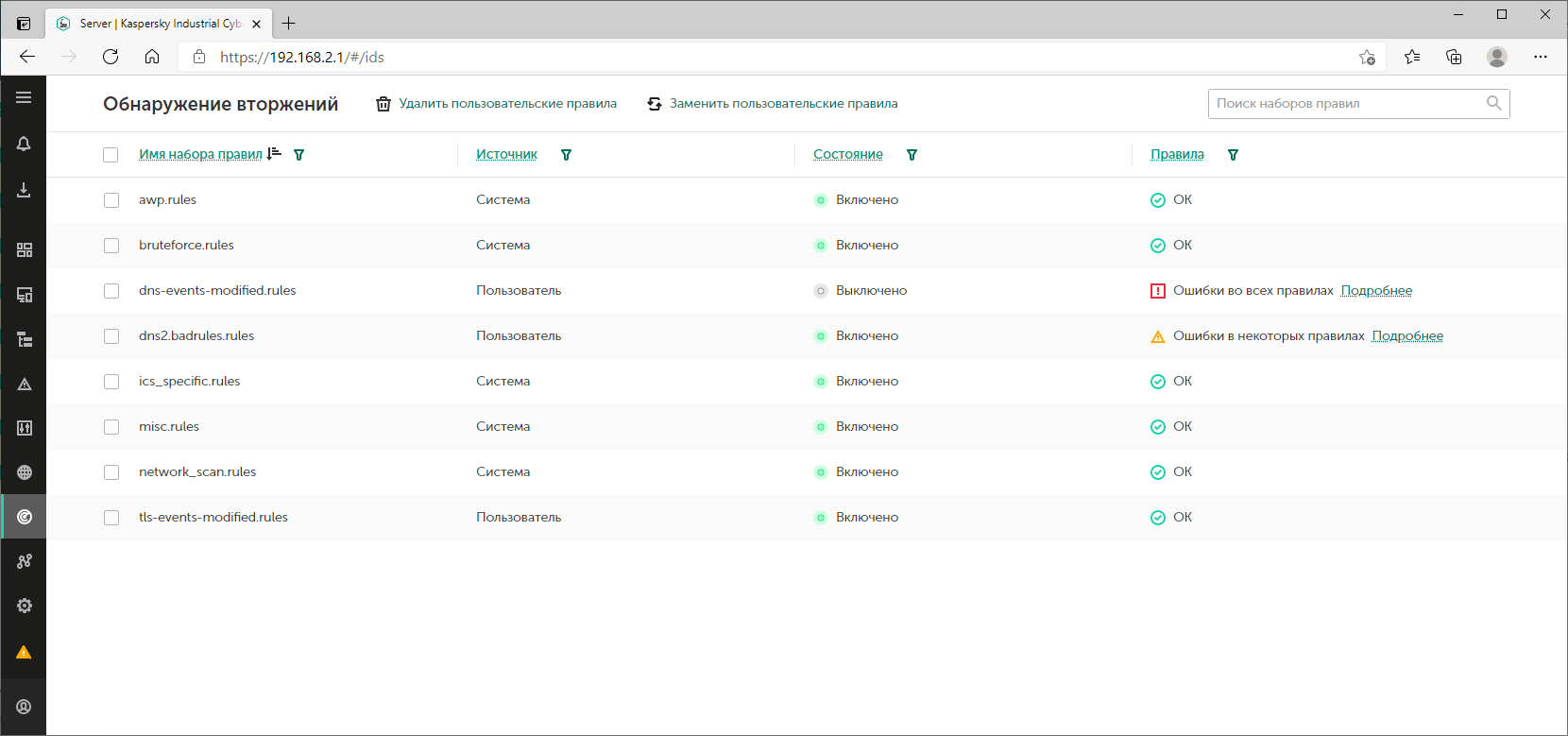Viewport: 1568px width, 736px height.
Task: Check the network_scan.rules checkbox
Action: [111, 472]
